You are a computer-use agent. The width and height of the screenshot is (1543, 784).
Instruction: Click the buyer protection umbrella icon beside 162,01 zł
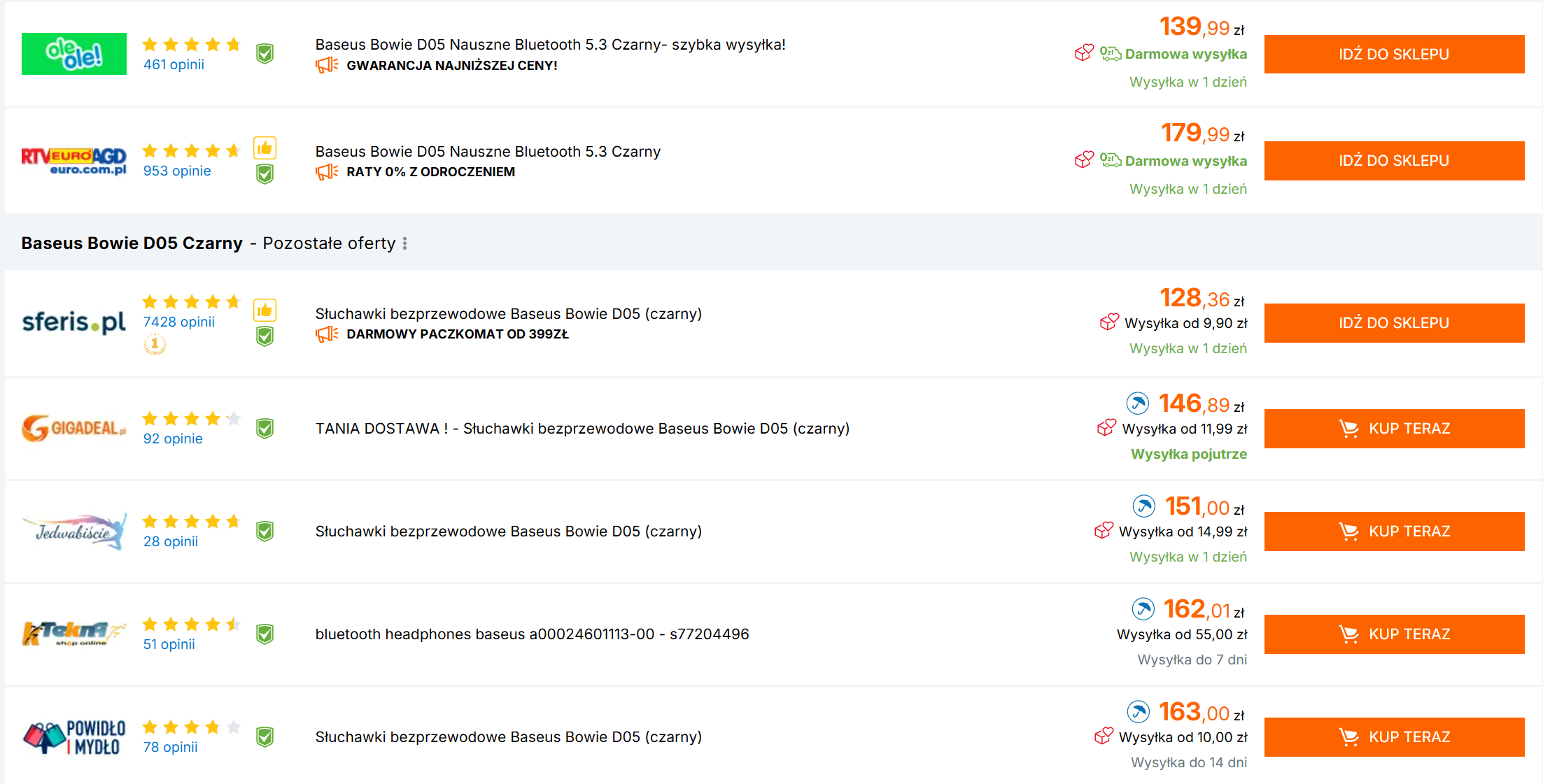[1143, 609]
